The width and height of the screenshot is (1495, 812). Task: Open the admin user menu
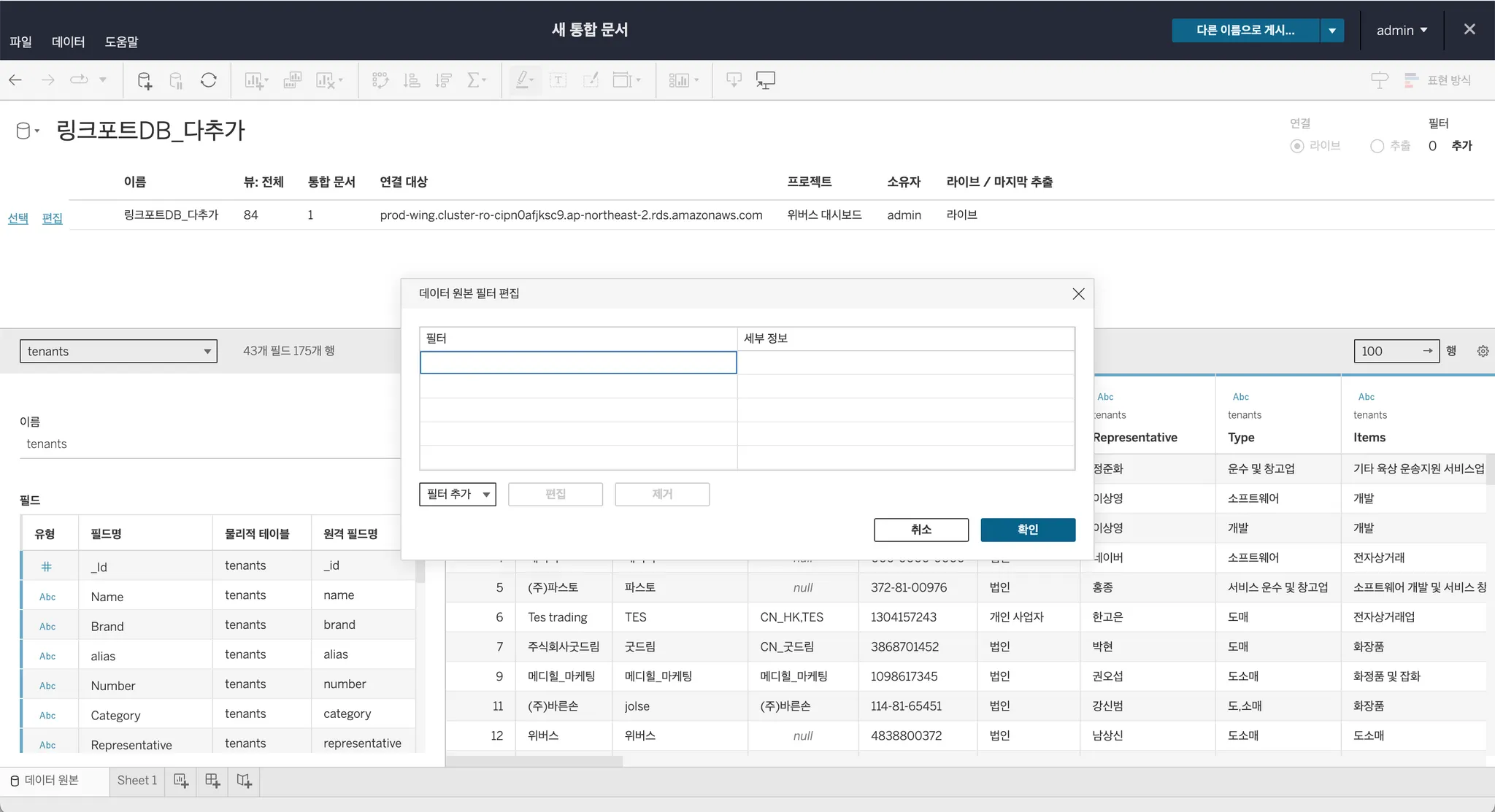[x=1402, y=30]
